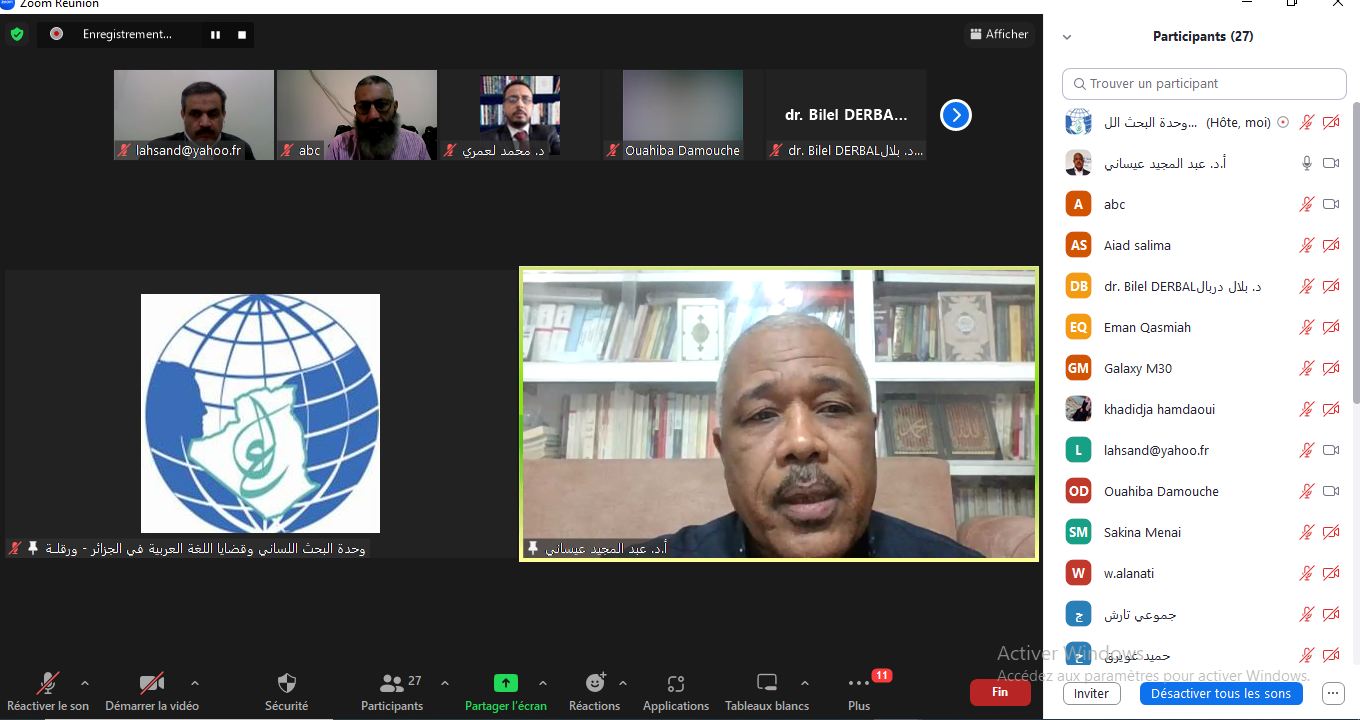1360x720 pixels.
Task: Open the three-dot menu in Participants panel
Action: click(x=1332, y=693)
